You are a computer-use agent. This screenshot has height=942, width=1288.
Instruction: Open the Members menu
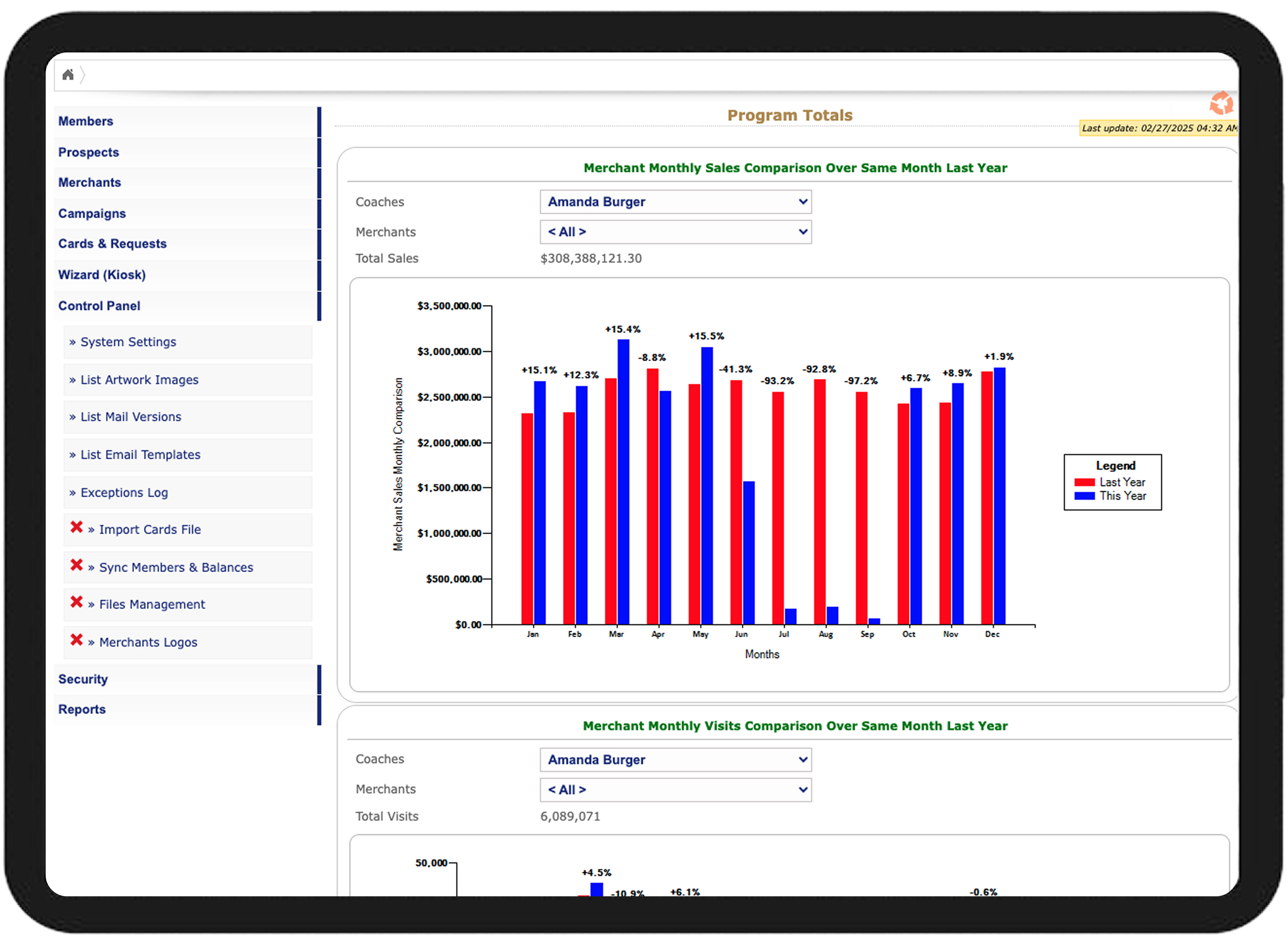pos(86,122)
